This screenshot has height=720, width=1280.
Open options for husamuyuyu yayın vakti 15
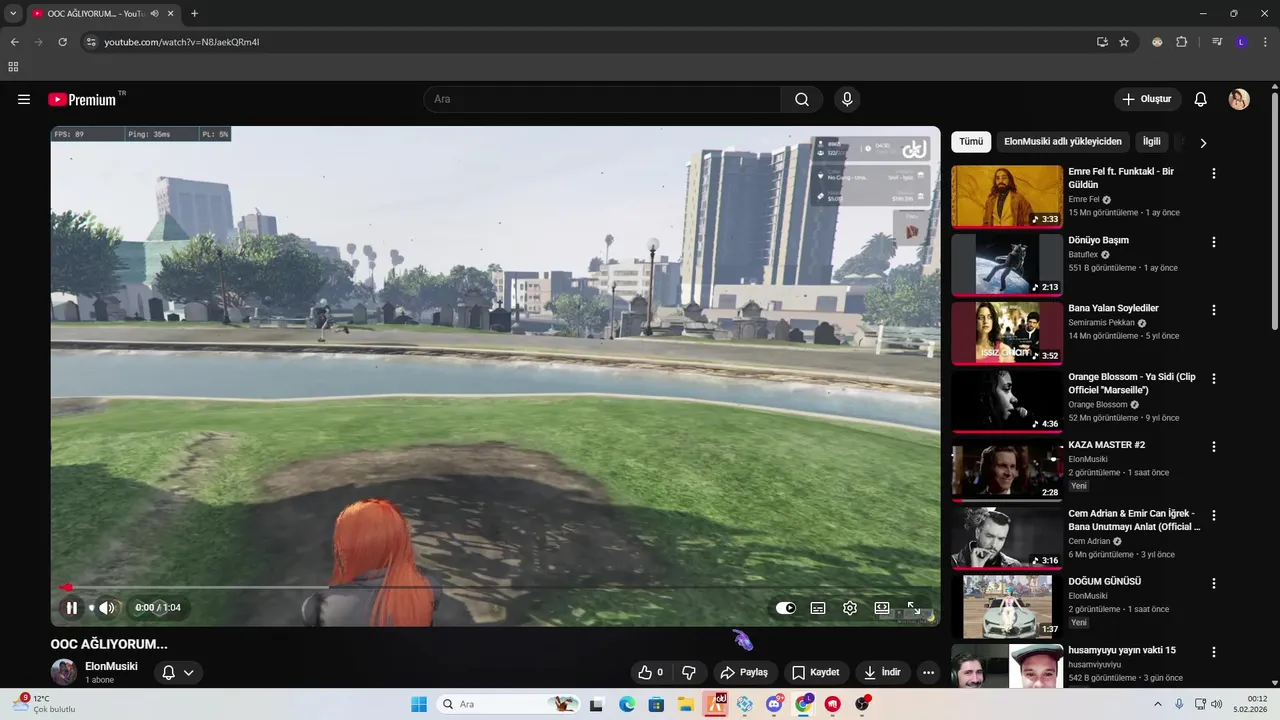tap(1214, 652)
